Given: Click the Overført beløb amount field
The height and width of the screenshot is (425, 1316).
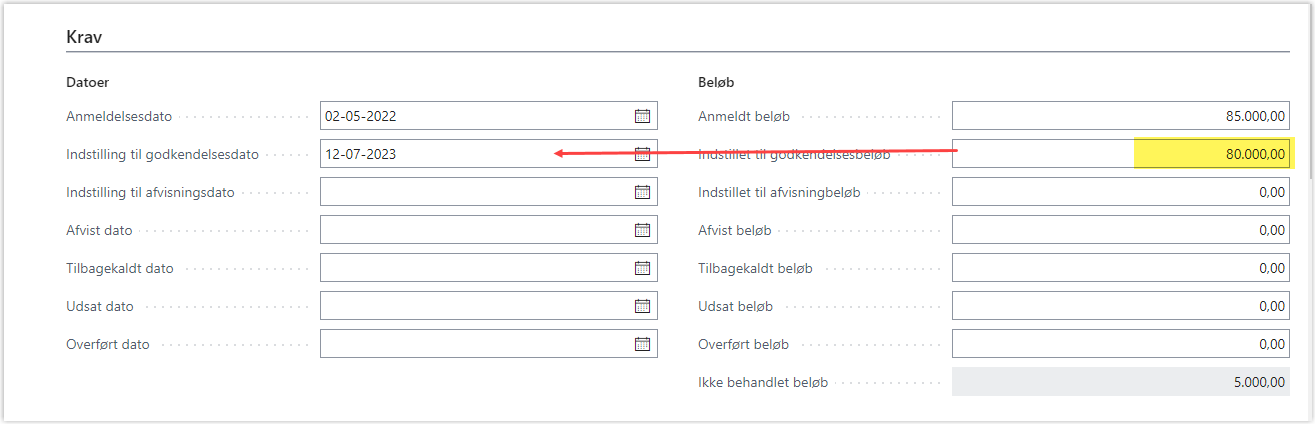Looking at the screenshot, I should (x=1121, y=344).
